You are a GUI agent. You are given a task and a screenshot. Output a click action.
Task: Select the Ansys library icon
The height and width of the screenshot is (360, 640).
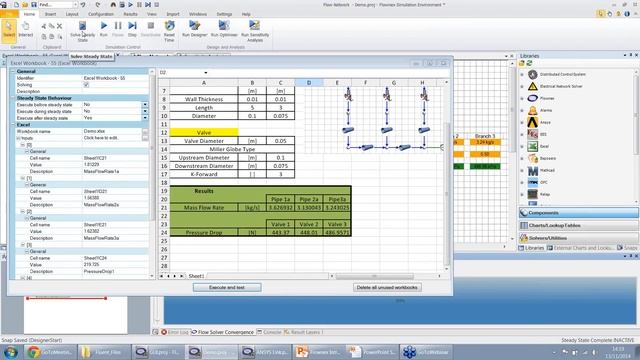(533, 122)
